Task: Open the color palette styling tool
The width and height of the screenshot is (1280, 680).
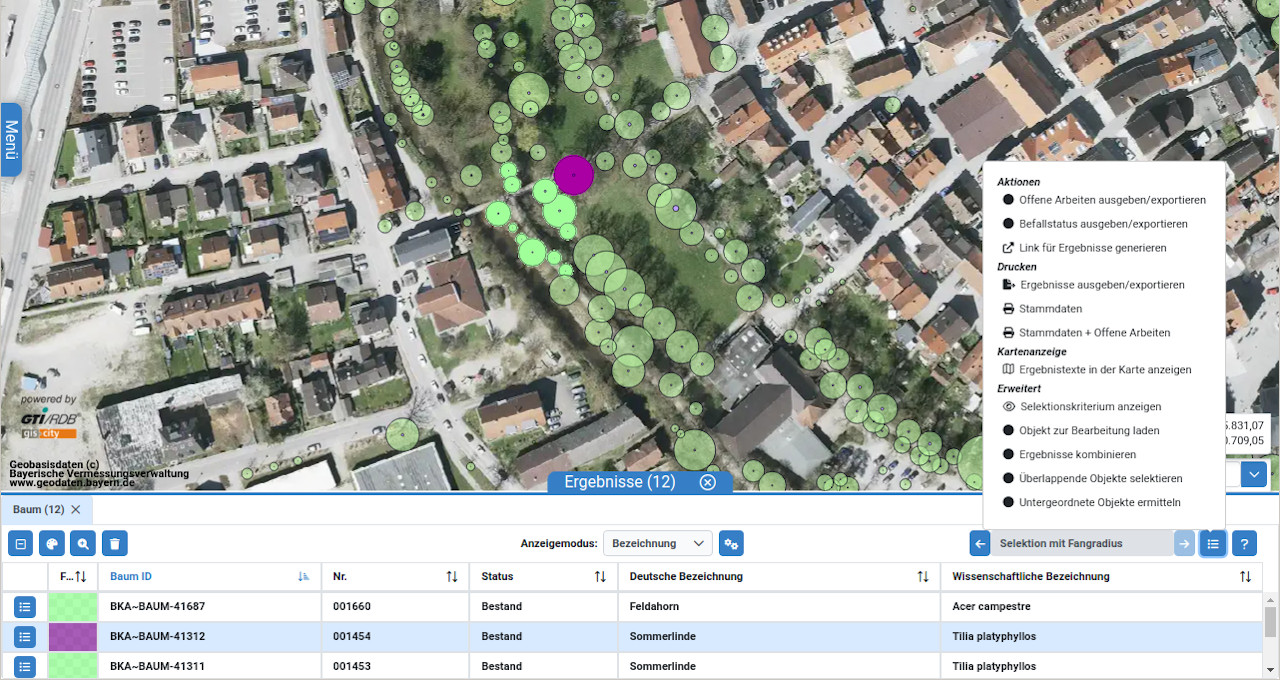Action: point(52,544)
